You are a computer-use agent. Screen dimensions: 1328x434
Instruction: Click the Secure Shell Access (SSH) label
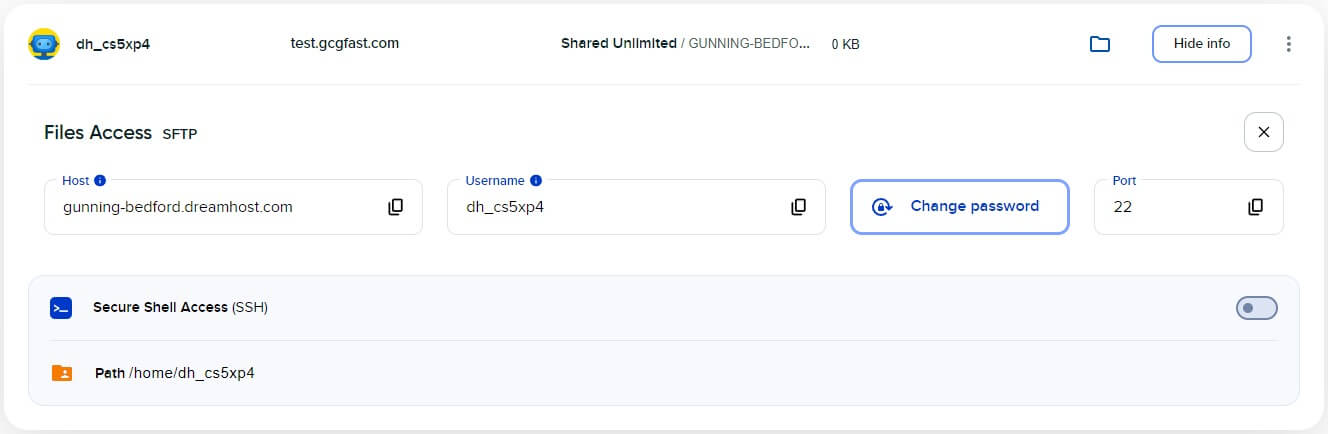click(180, 308)
